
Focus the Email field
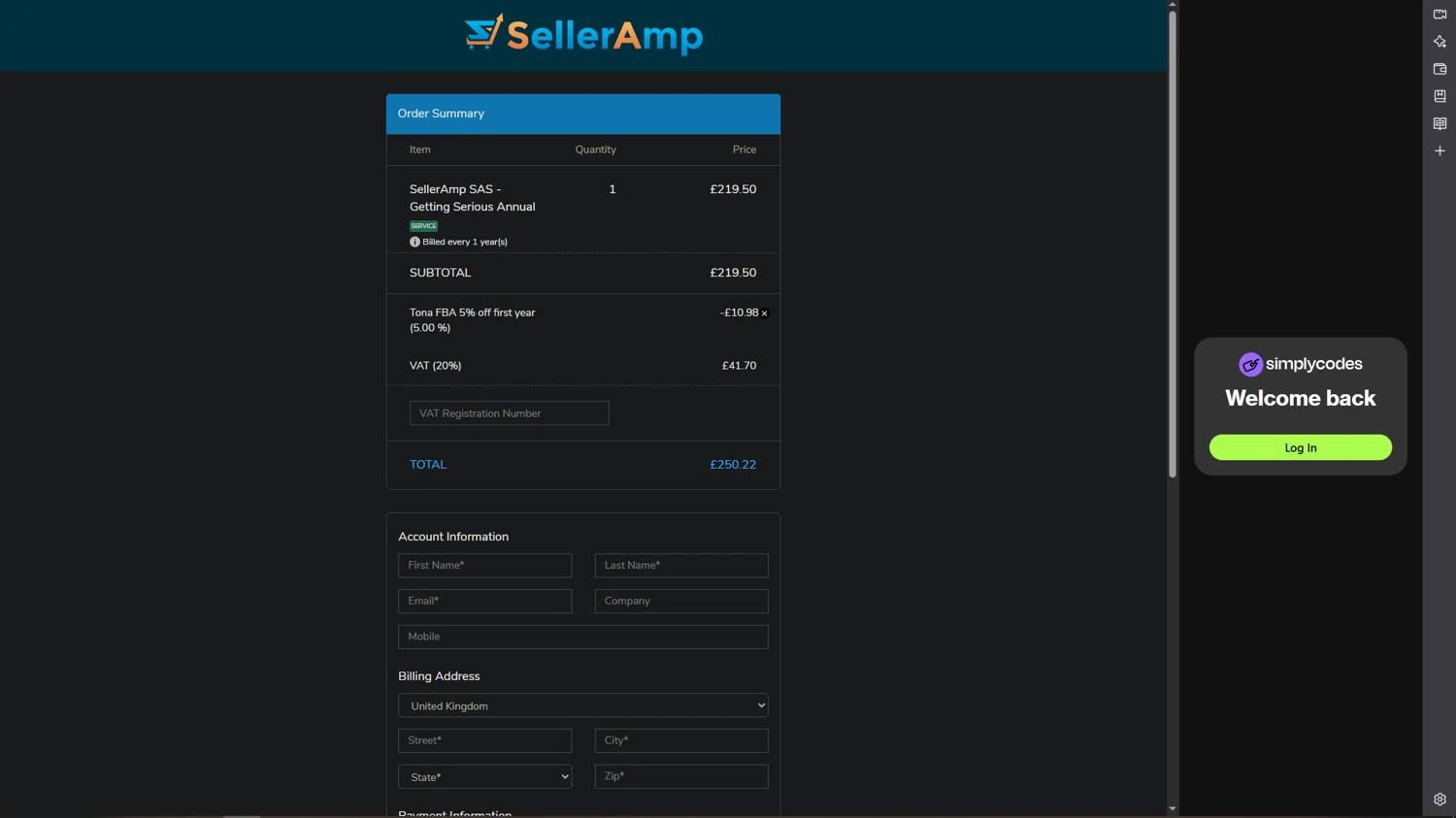[x=485, y=601]
